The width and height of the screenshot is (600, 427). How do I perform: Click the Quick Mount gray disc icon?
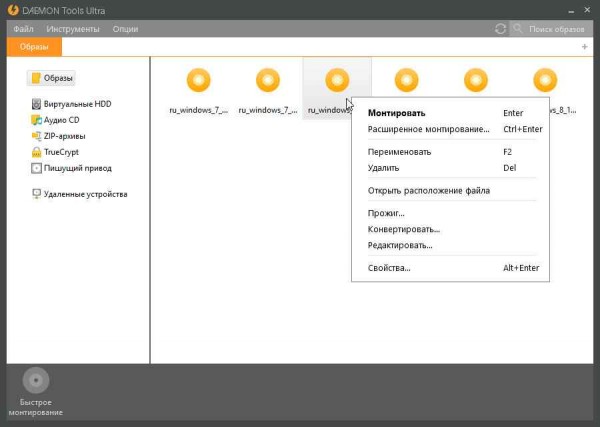pos(36,380)
